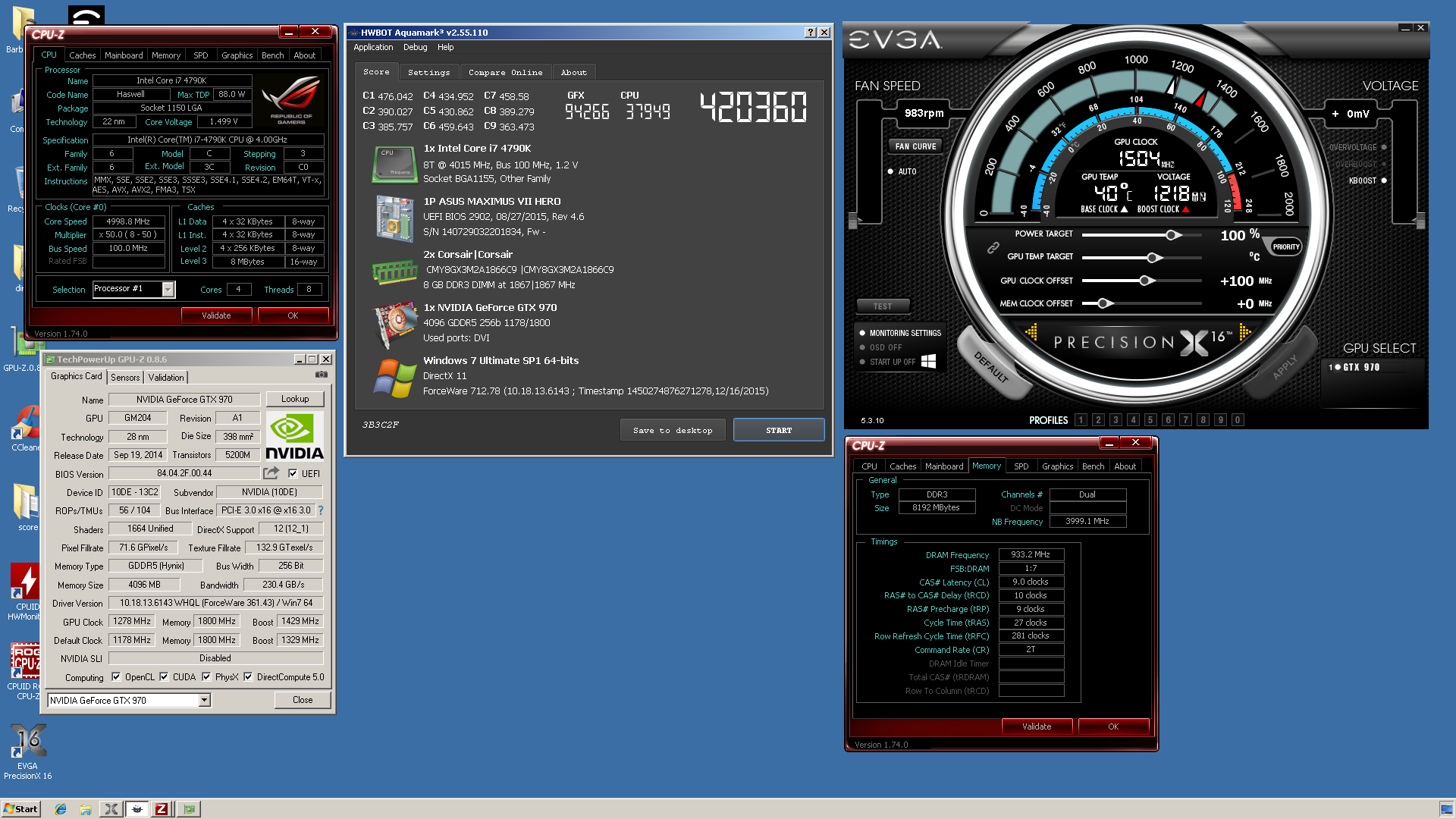Open Sensors tab in GPU-Z
Screen dimensions: 1456x819
tap(125, 377)
